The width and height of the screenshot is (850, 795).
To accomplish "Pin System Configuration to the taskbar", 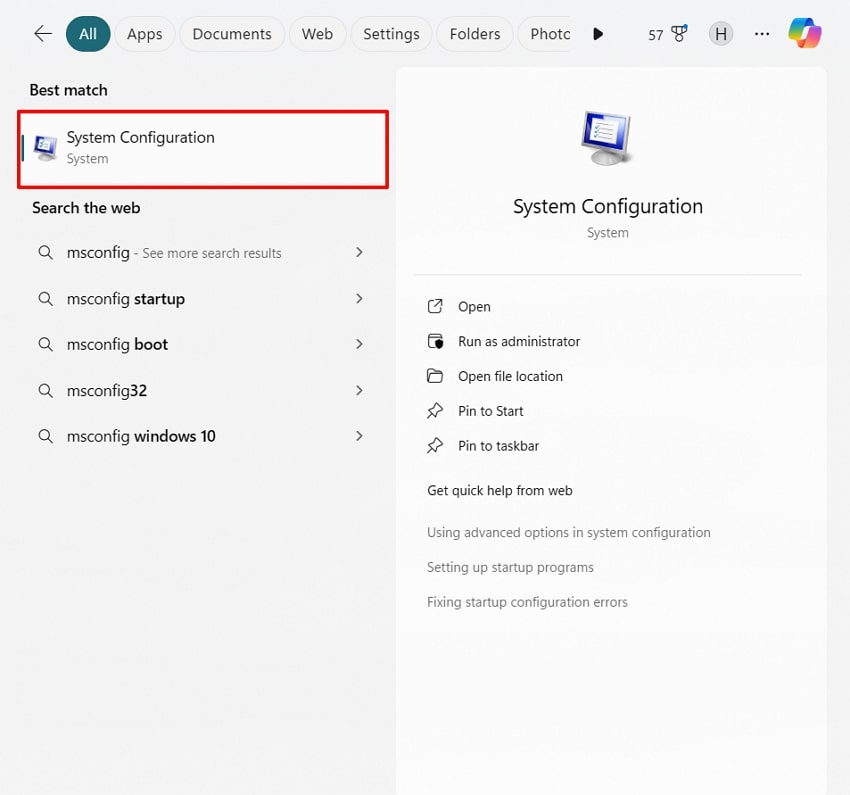I will [x=497, y=445].
